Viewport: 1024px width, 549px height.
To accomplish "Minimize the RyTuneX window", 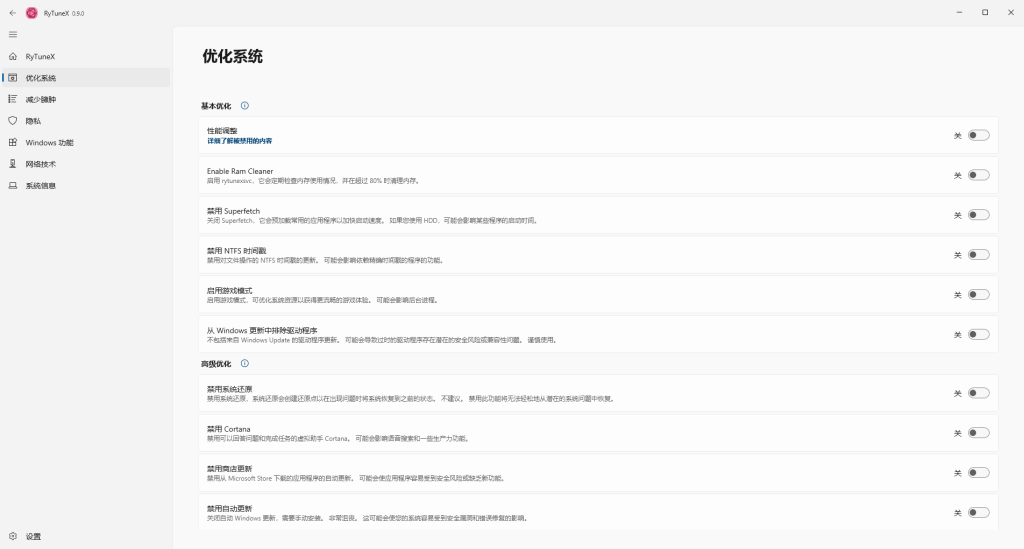I will click(x=959, y=12).
